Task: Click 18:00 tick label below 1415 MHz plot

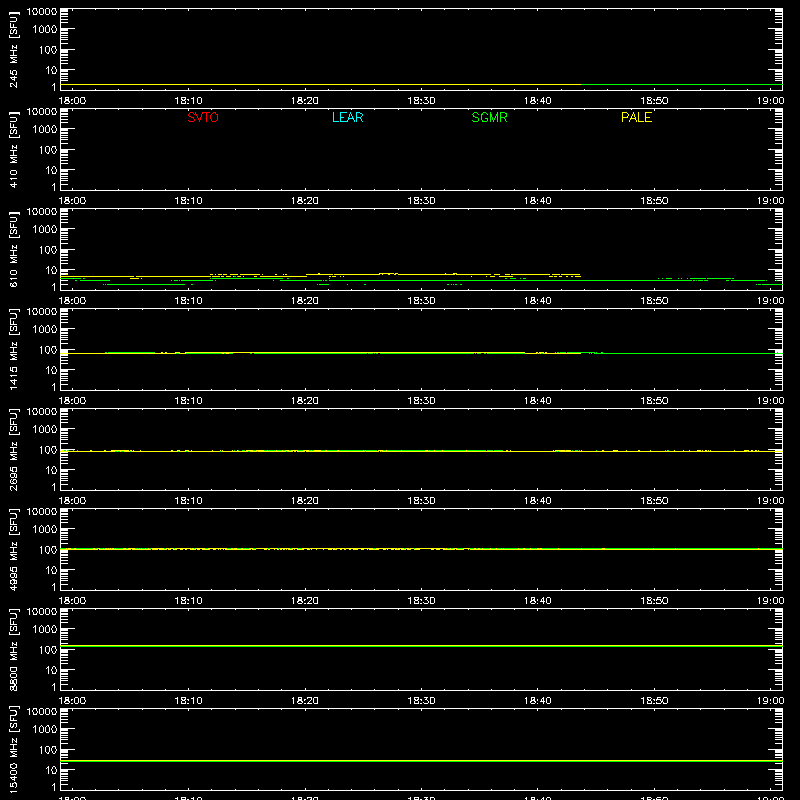Action: [72, 401]
